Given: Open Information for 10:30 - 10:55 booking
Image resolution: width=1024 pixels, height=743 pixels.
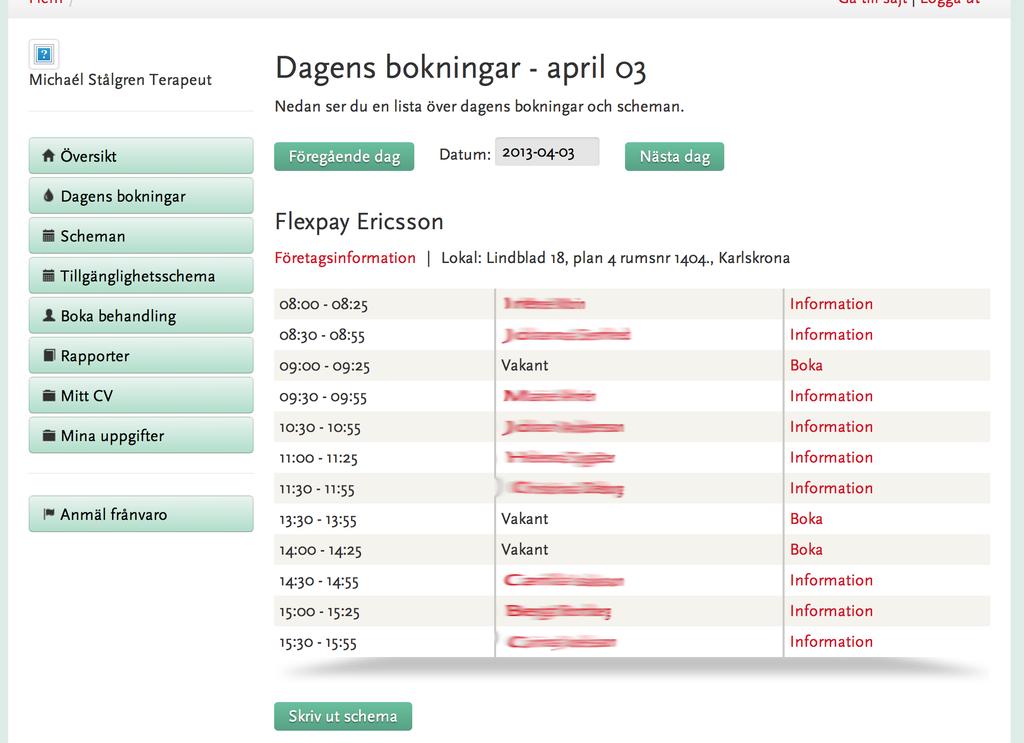Looking at the screenshot, I should (831, 426).
